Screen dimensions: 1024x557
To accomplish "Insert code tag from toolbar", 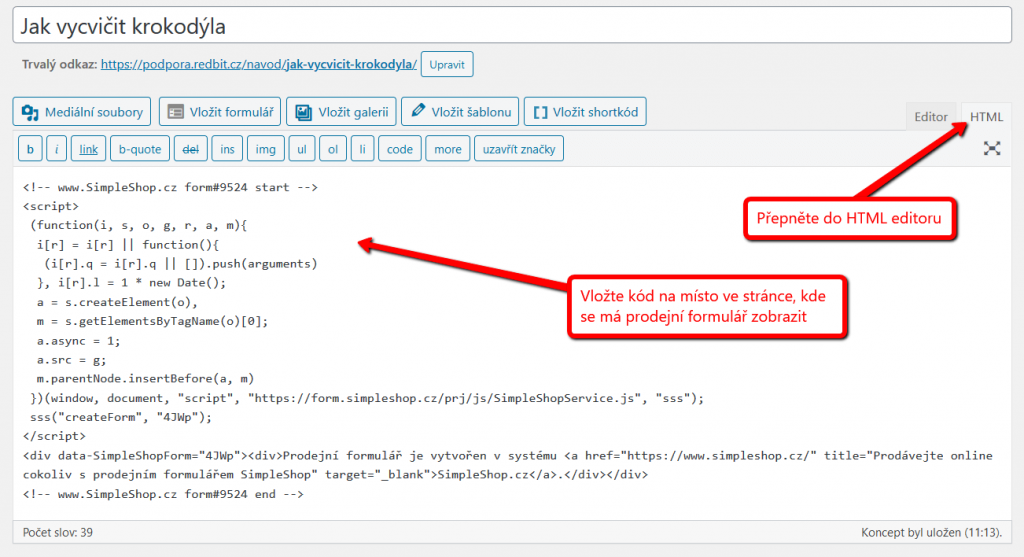I will (x=400, y=149).
